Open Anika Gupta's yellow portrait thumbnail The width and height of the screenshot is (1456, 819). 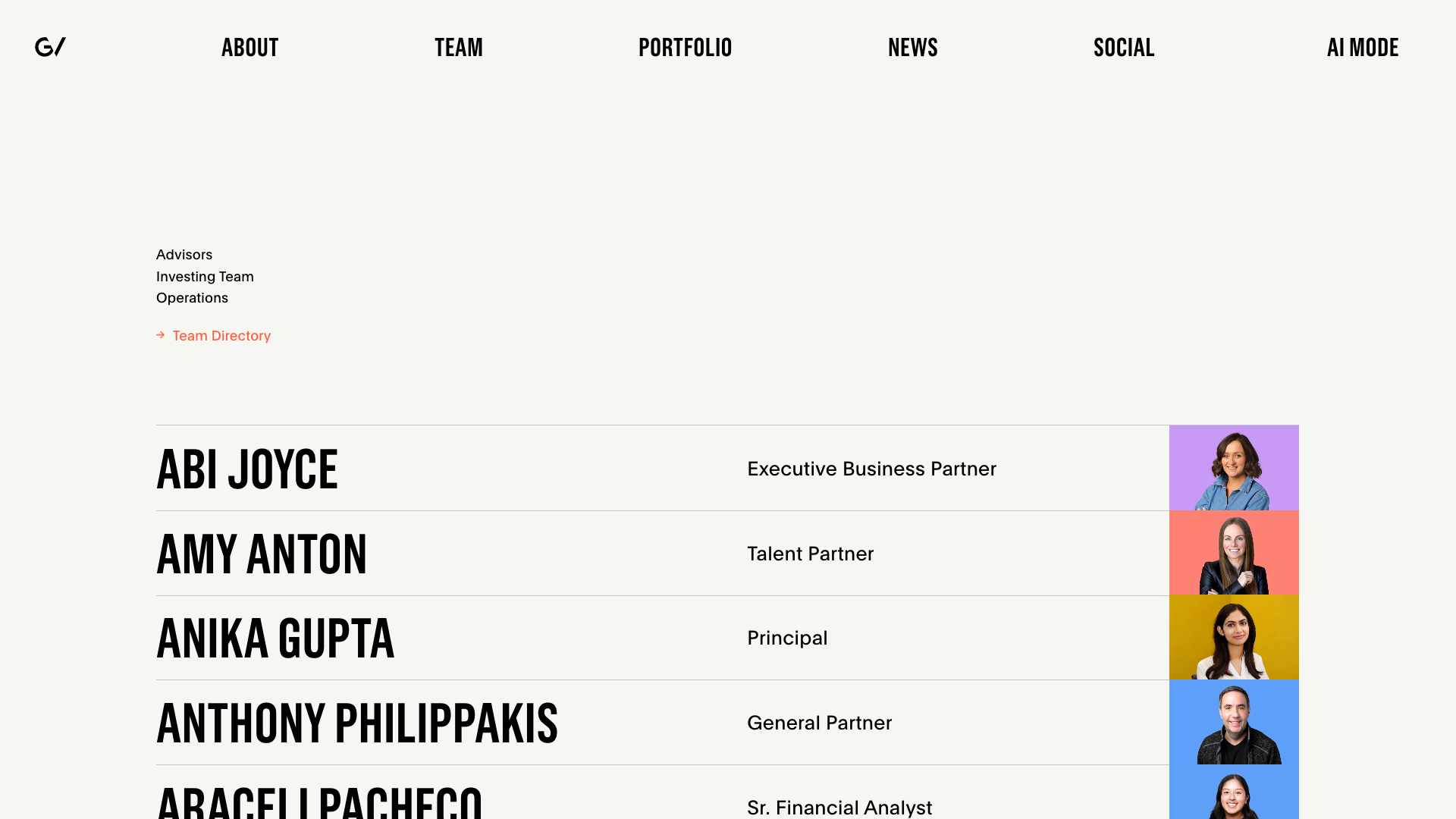[1234, 638]
